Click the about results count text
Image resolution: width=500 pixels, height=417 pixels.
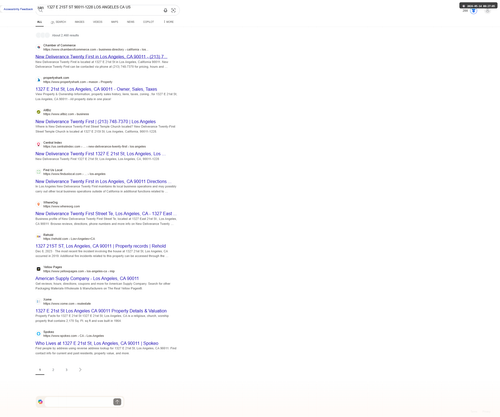(x=65, y=35)
